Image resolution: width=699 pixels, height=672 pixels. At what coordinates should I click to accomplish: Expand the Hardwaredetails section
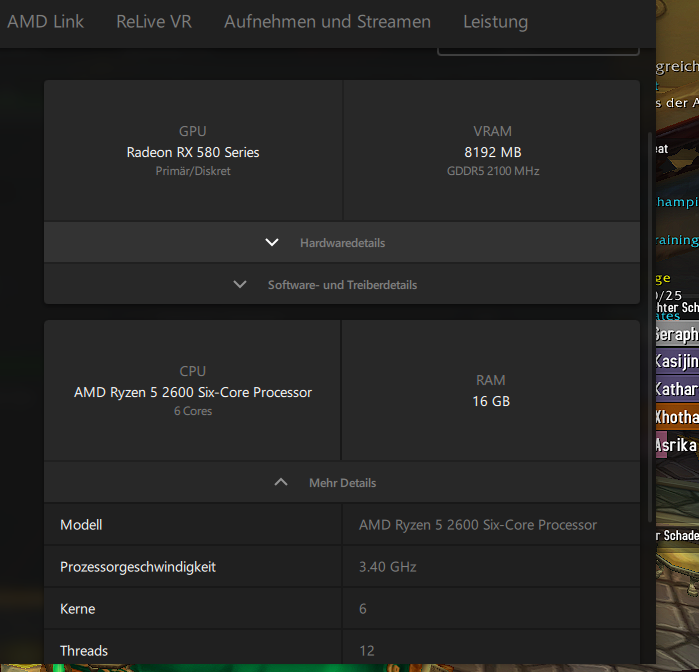[x=342, y=243]
